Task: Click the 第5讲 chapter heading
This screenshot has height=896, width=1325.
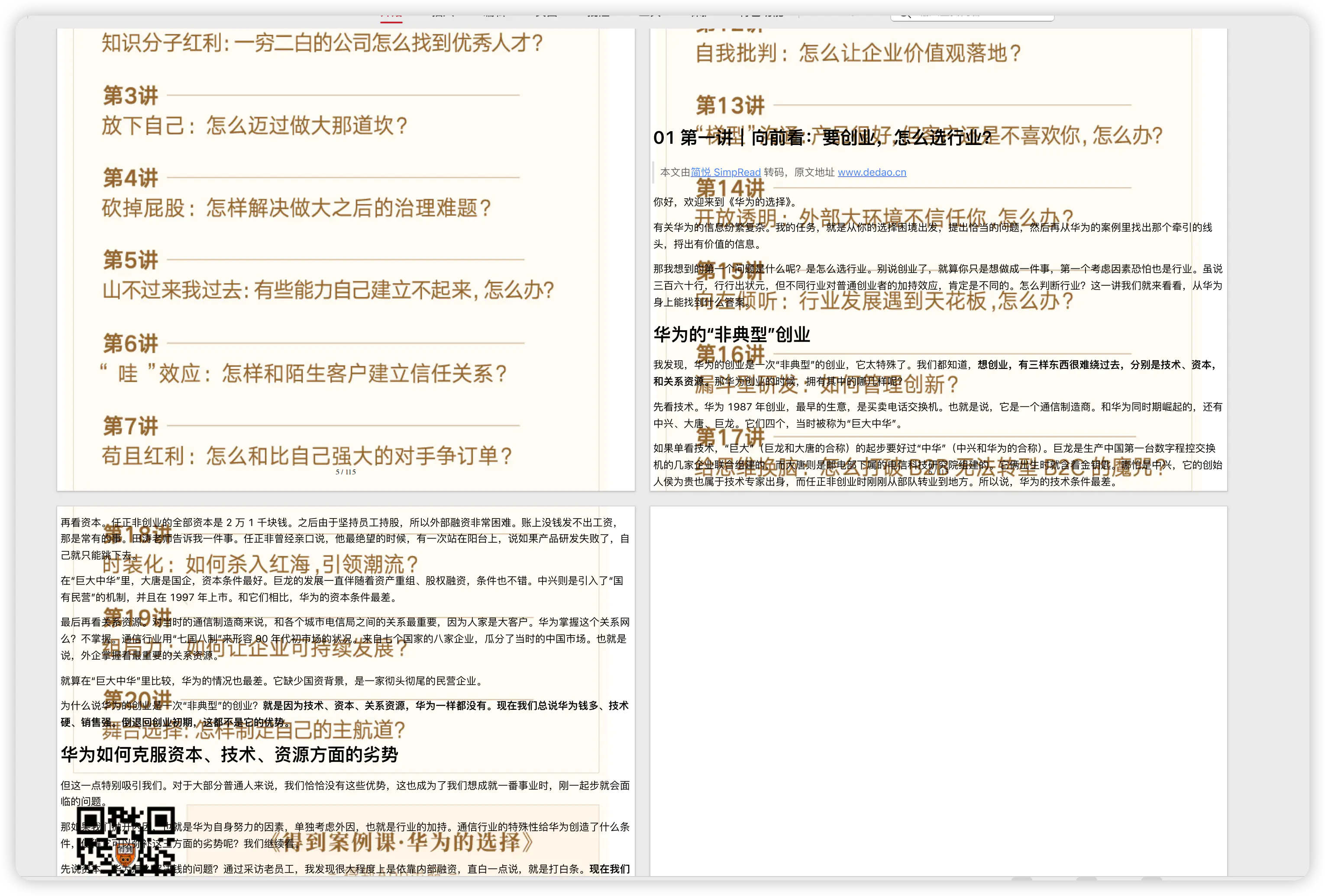Action: (x=131, y=260)
